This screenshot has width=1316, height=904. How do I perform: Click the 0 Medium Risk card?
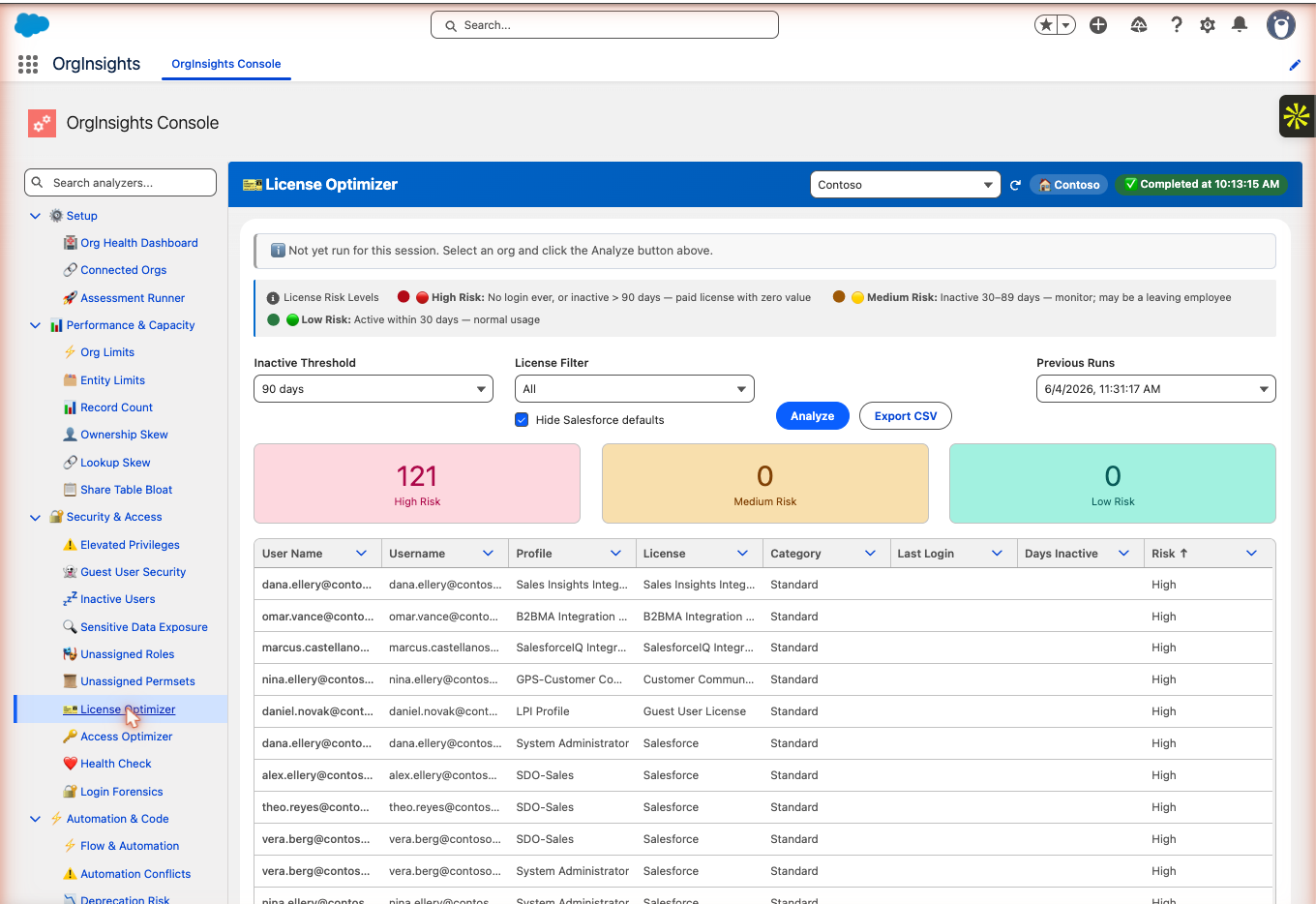click(x=765, y=484)
